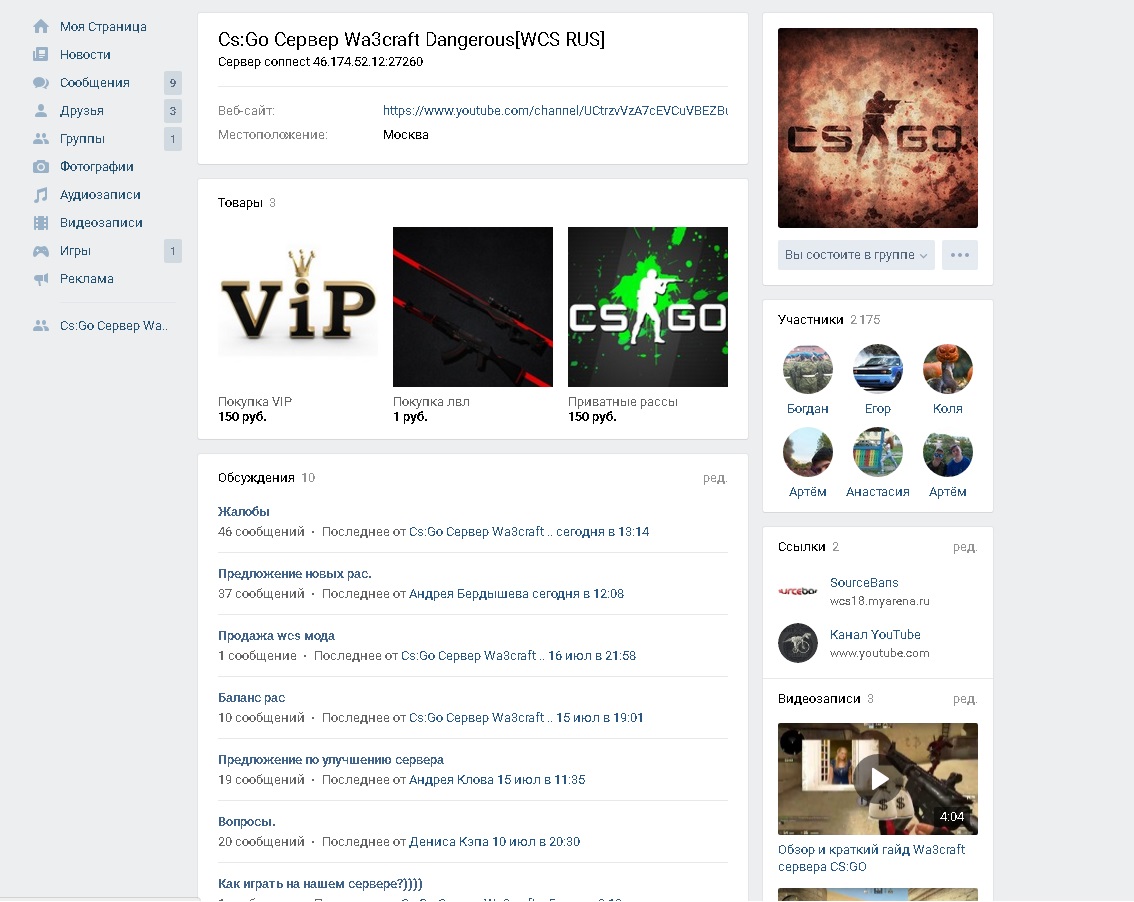Open Фотографии in the sidebar
Image resolution: width=1134 pixels, height=902 pixels.
(97, 166)
